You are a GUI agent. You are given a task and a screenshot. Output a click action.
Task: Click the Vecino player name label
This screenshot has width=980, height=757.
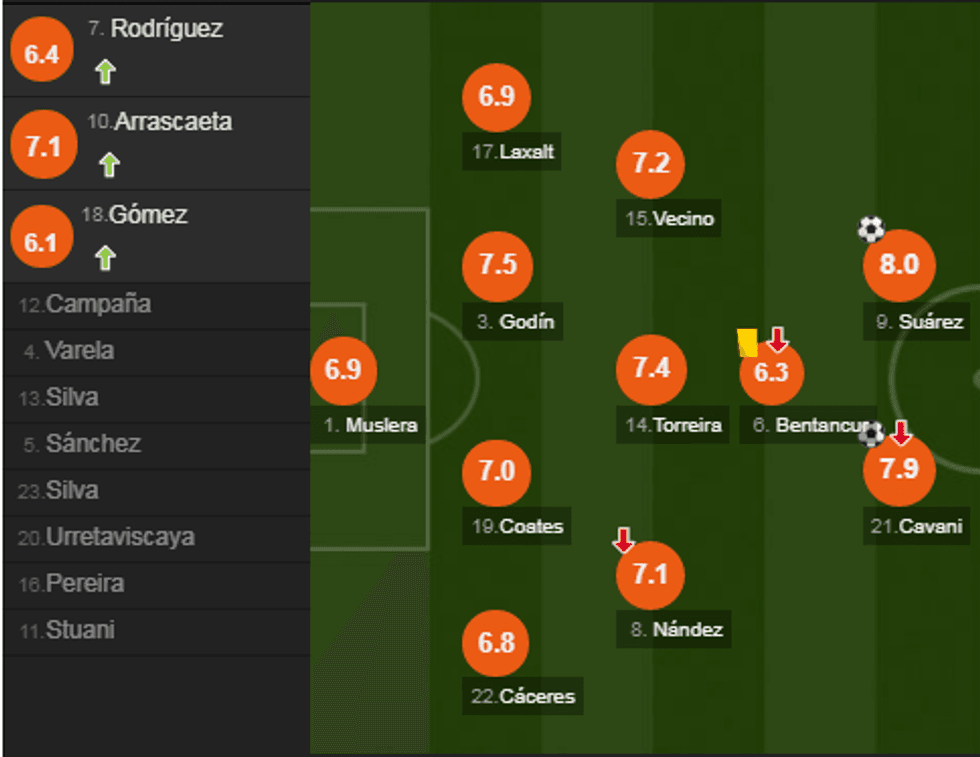click(x=671, y=219)
